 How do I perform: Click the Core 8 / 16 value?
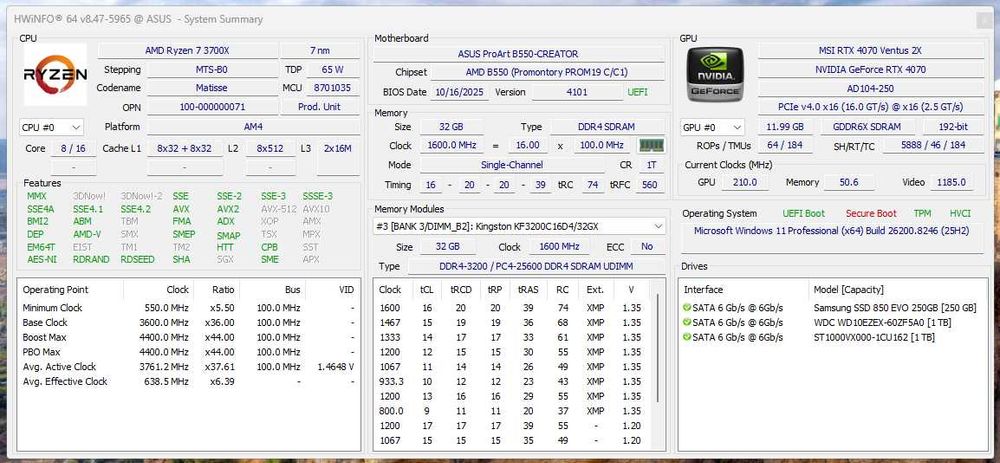73,149
